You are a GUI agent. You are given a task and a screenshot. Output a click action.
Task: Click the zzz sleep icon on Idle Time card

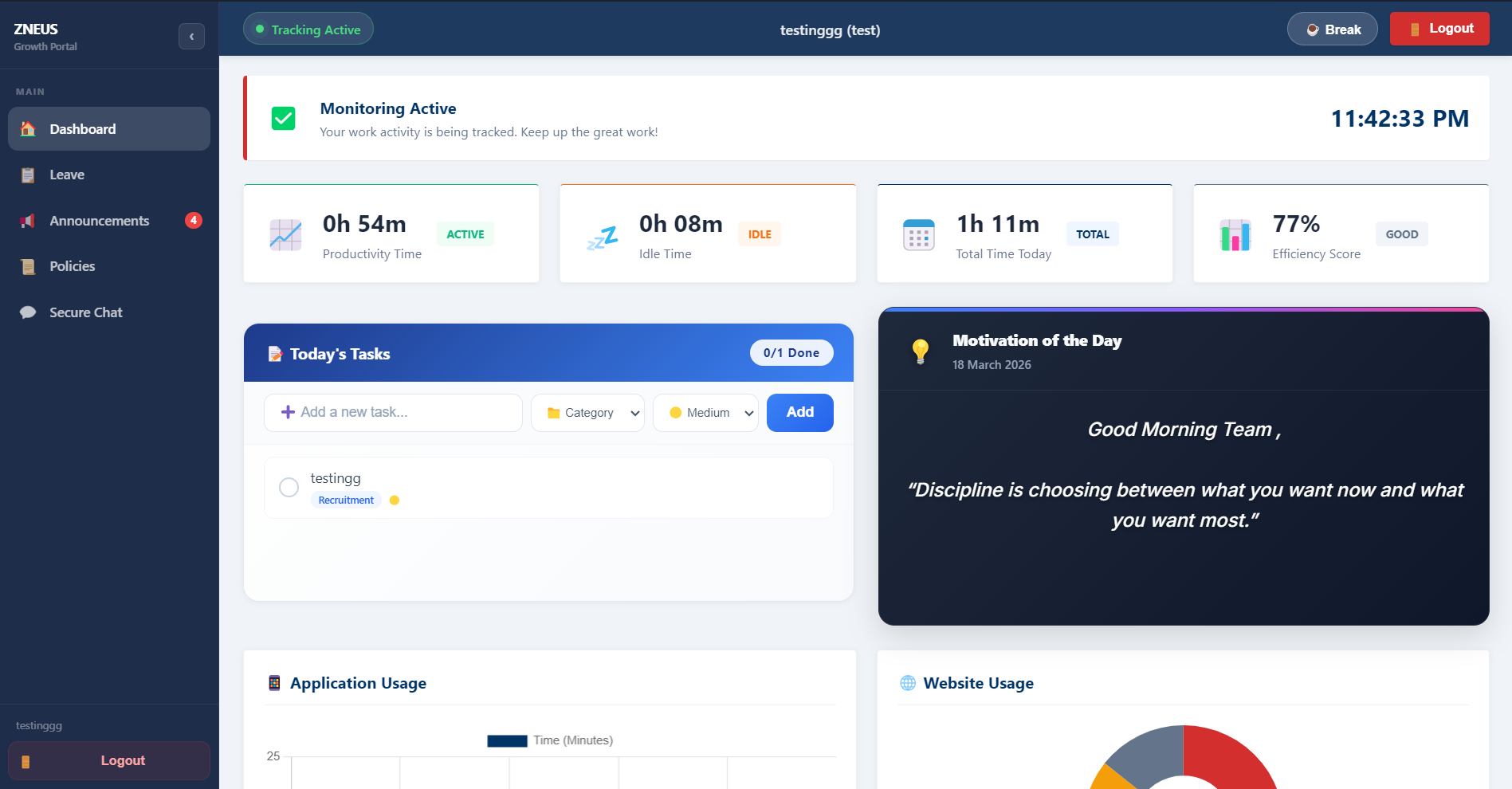(602, 235)
